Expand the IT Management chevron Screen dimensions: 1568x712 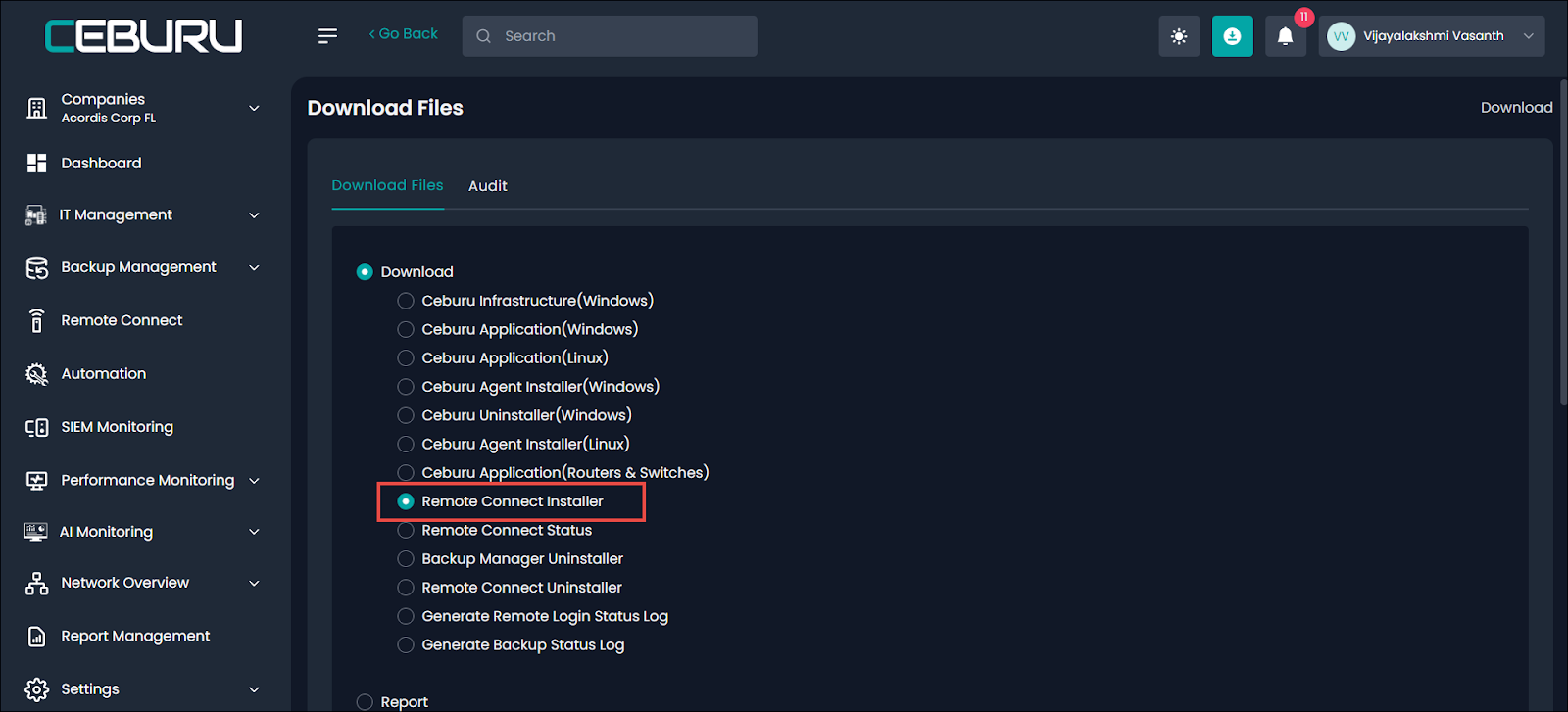pyautogui.click(x=254, y=215)
